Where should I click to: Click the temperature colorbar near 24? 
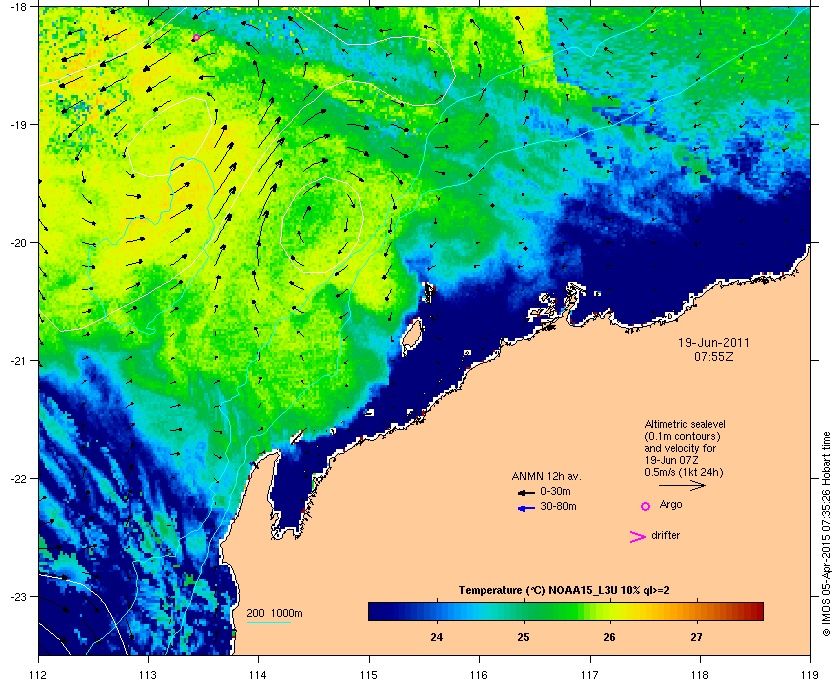pyautogui.click(x=437, y=611)
